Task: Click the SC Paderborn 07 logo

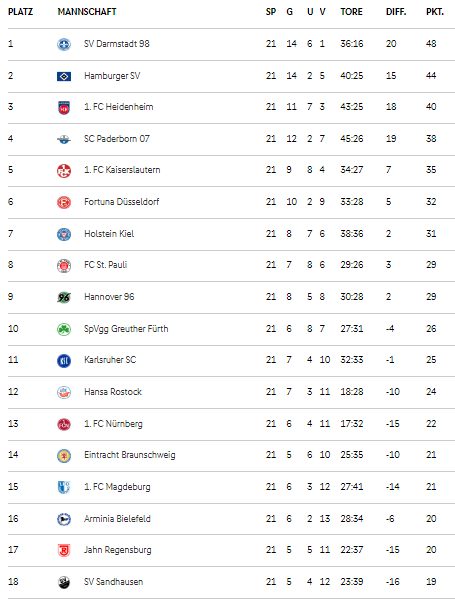Action: (64, 139)
